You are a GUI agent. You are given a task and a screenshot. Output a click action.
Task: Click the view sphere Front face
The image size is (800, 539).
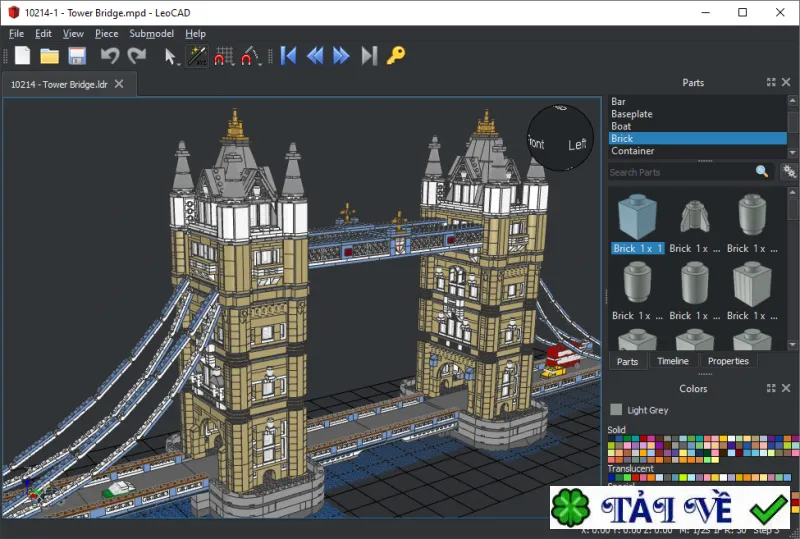click(x=537, y=142)
